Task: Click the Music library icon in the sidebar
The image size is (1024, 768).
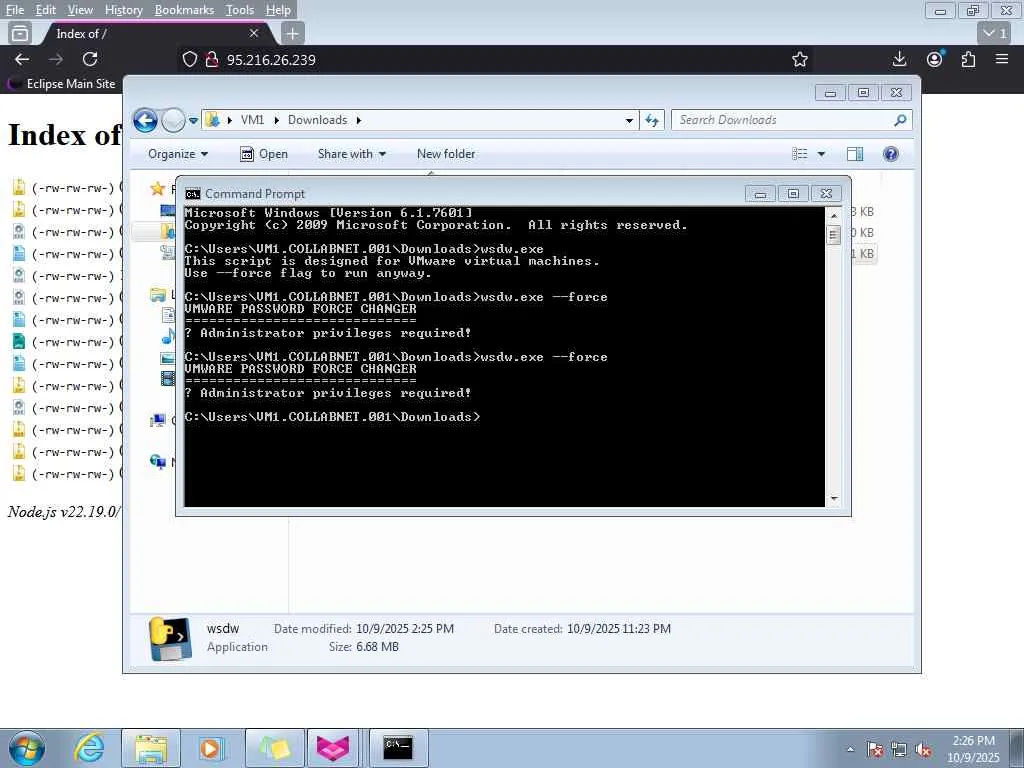Action: pyautogui.click(x=168, y=336)
